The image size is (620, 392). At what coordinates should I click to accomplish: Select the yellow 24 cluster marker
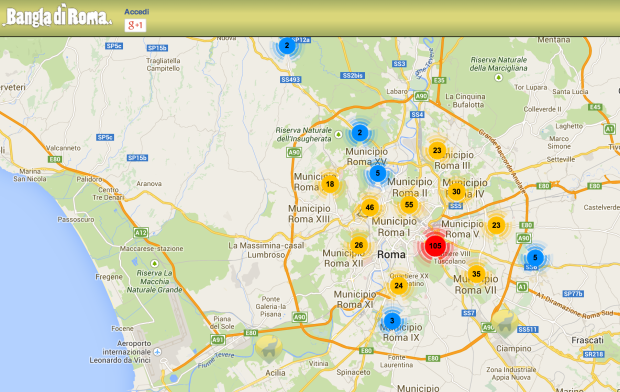click(x=399, y=285)
